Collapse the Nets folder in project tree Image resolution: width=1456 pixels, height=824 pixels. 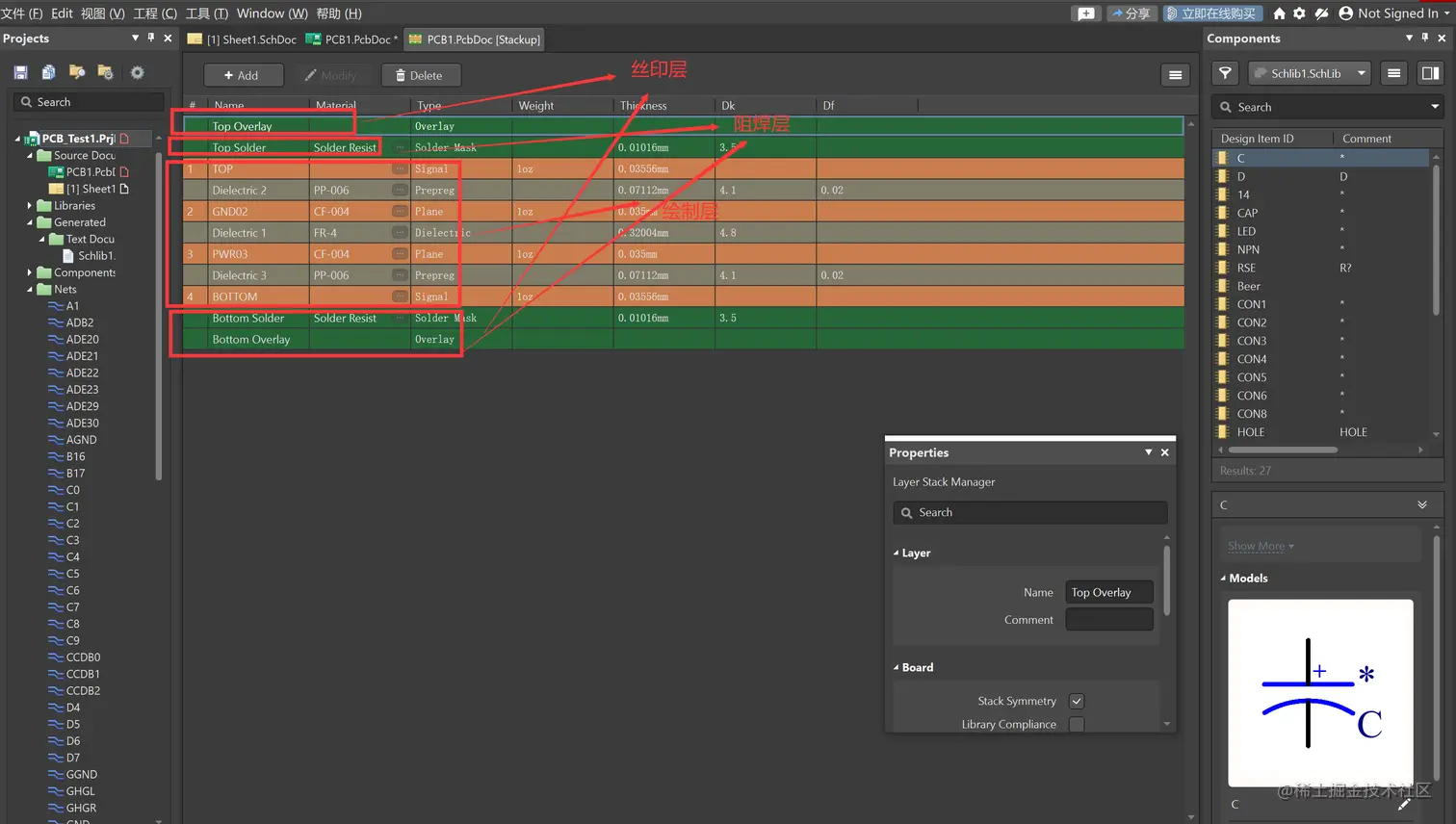tap(30, 290)
